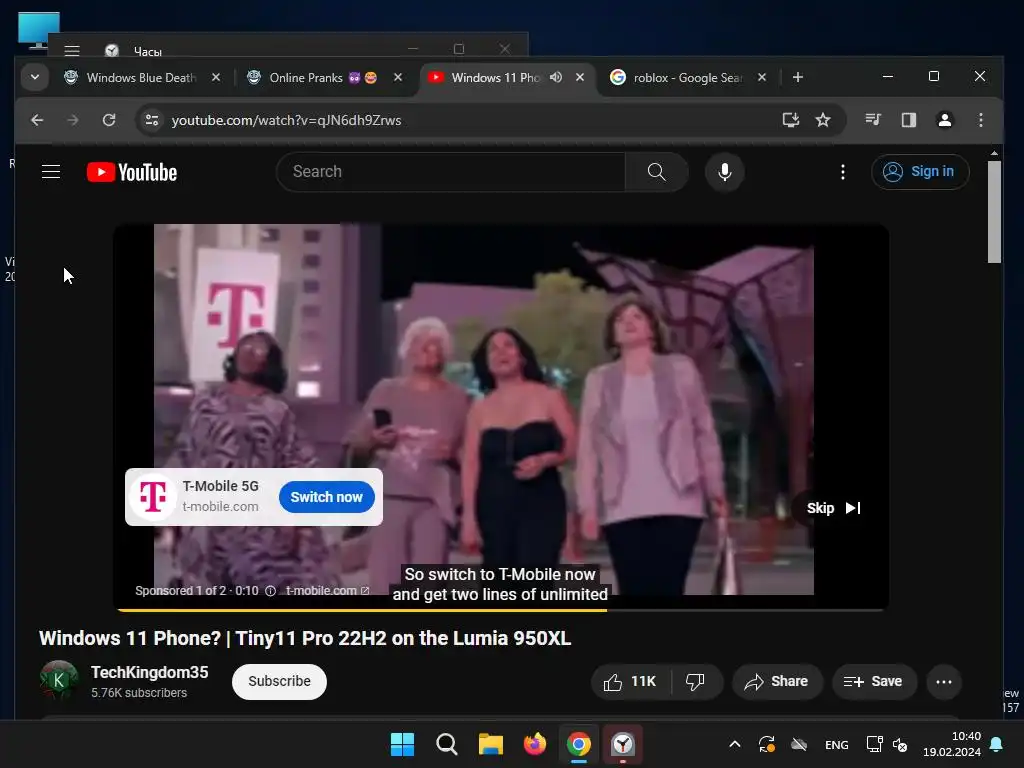Viewport: 1024px width, 768px height.
Task: Go to YouTube home via logo
Action: [x=132, y=172]
